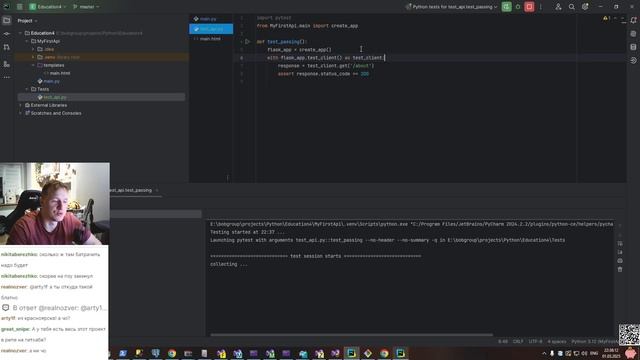The height and width of the screenshot is (360, 640).
Task: Click the Debug bug icon
Action: tap(518, 7)
